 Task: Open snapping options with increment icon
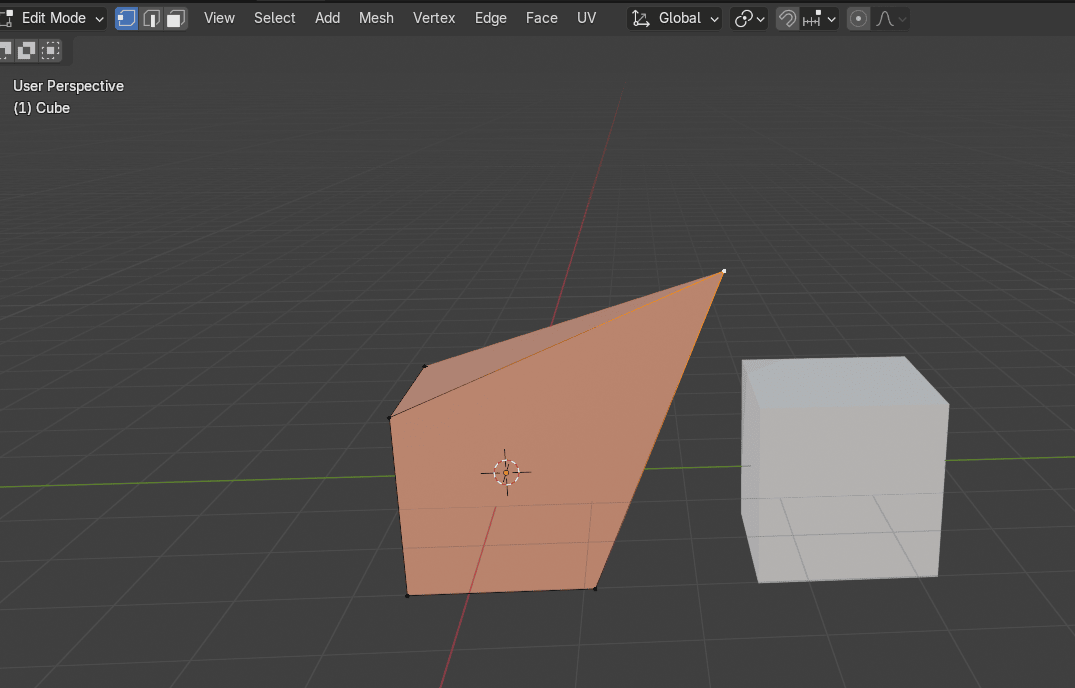(820, 18)
